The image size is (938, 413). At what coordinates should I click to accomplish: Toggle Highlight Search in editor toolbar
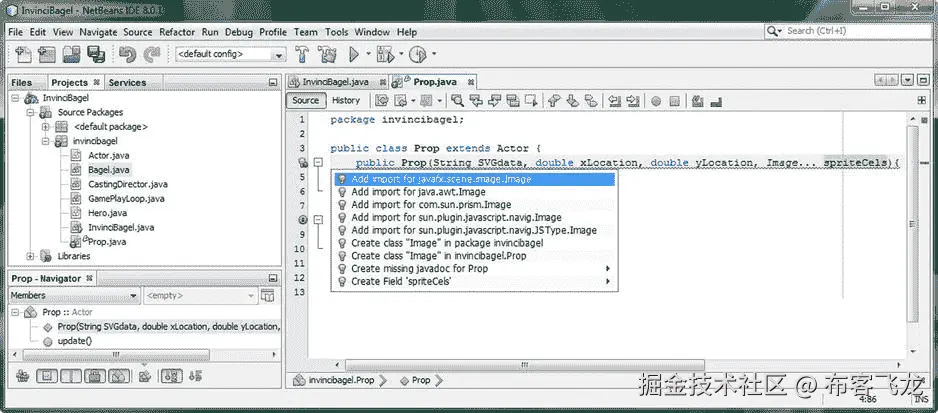pyautogui.click(x=513, y=101)
